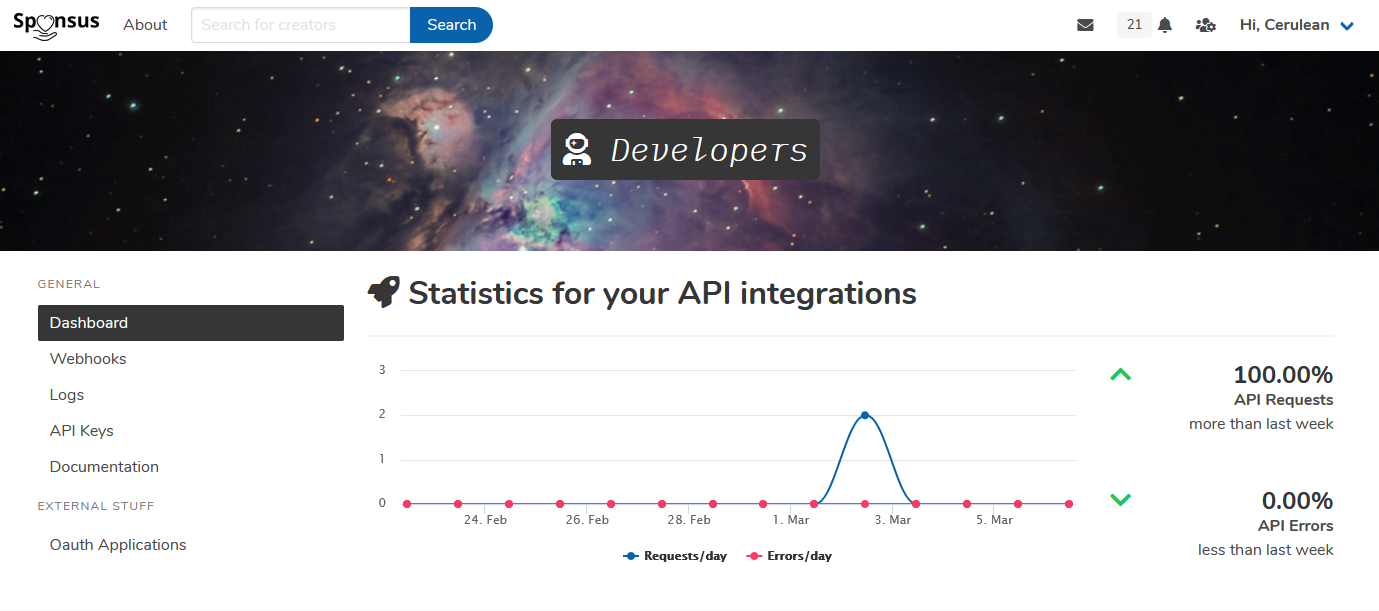The image size is (1379, 611).
Task: Focus the Search for creators field
Action: 301,25
